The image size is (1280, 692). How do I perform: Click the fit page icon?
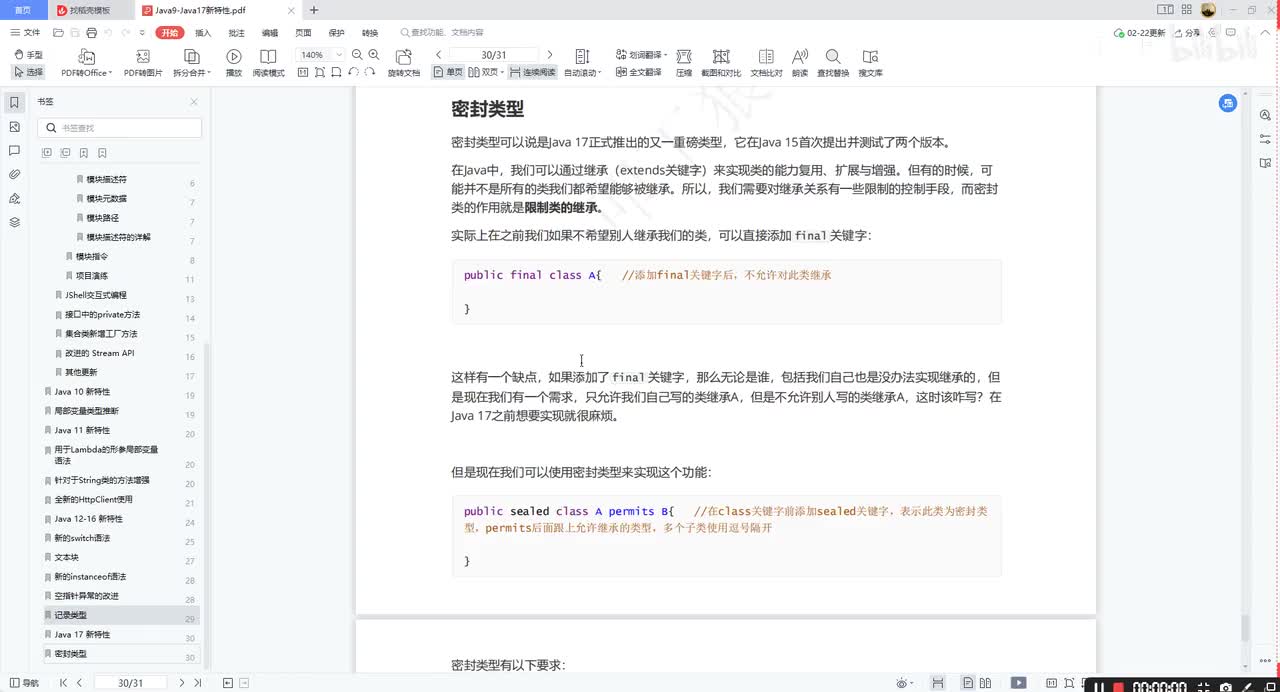coord(321,73)
